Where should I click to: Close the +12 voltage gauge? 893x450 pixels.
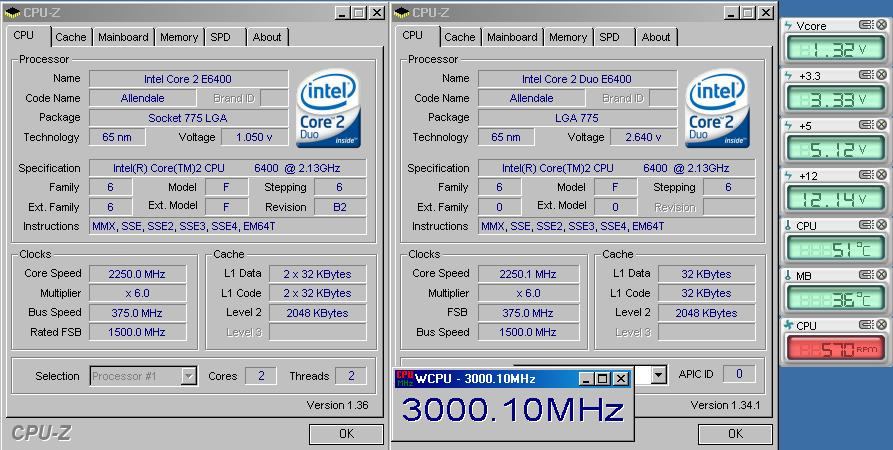pos(881,175)
